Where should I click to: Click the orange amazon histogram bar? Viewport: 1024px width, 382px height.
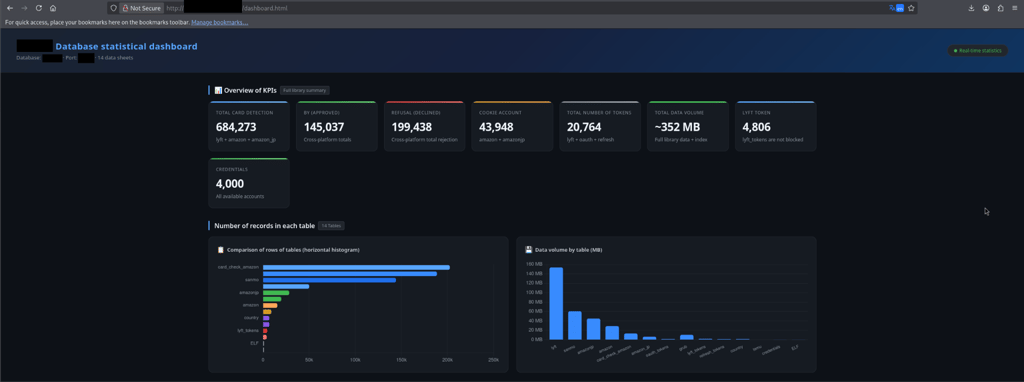point(270,305)
